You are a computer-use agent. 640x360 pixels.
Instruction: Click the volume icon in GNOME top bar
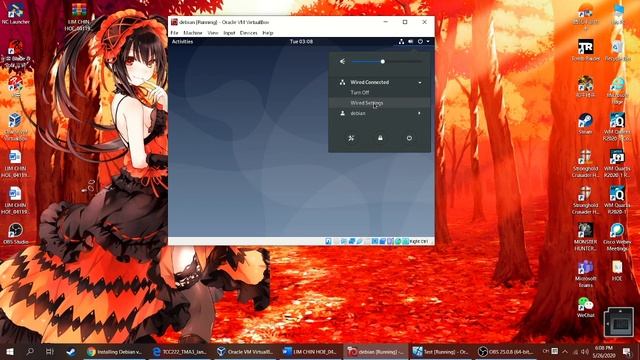click(x=411, y=42)
